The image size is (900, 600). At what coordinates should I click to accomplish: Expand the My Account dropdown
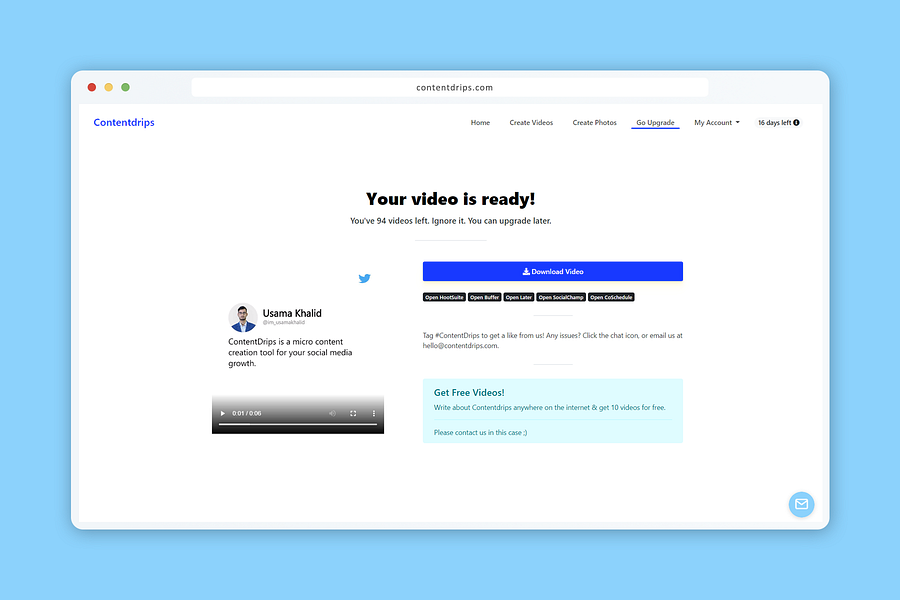coord(717,122)
